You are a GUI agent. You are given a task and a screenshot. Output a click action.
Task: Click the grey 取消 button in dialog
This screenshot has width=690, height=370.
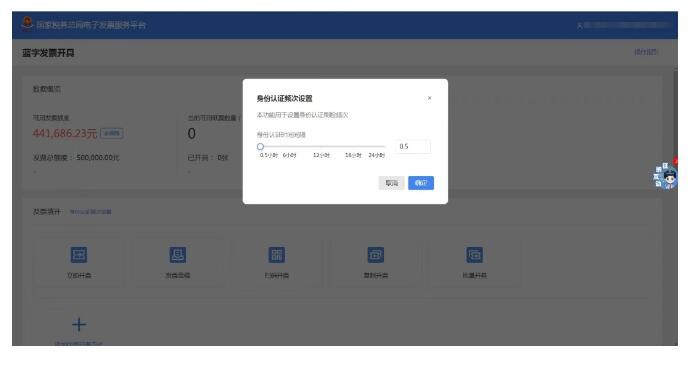(x=391, y=183)
